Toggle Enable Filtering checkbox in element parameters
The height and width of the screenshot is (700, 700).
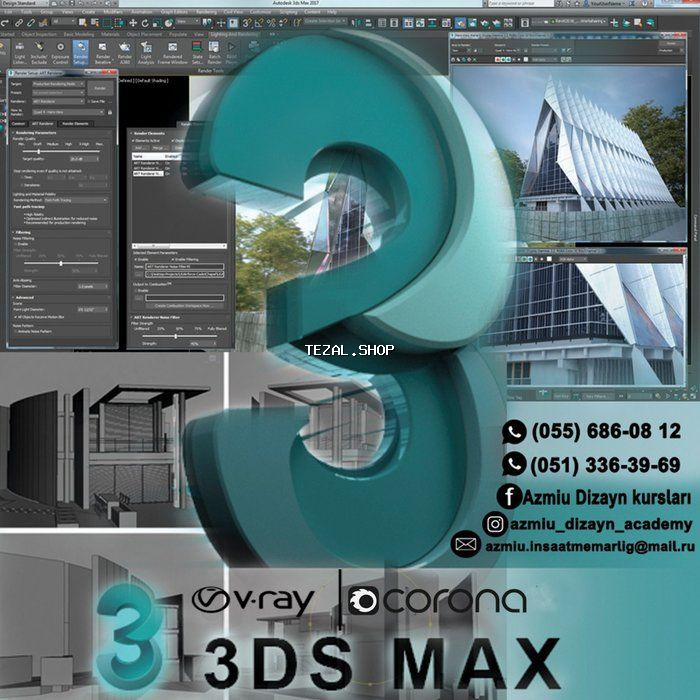coord(174,259)
